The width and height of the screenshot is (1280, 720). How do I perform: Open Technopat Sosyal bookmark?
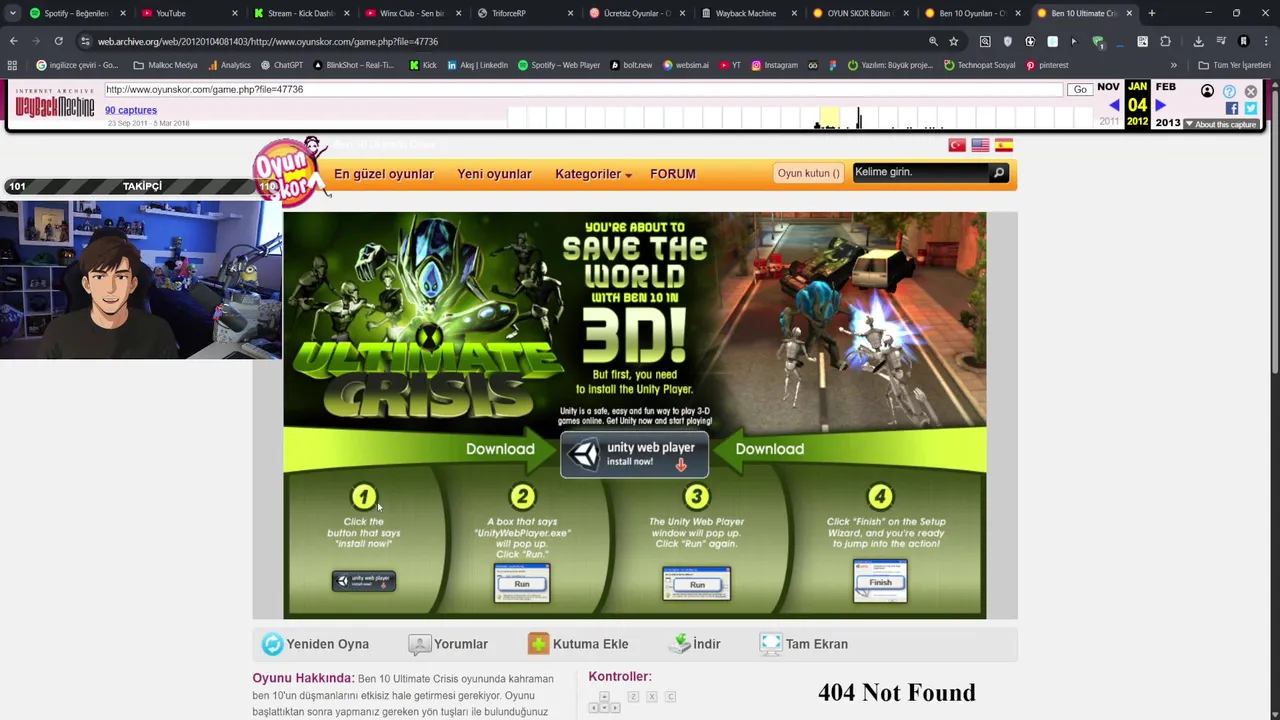click(979, 65)
